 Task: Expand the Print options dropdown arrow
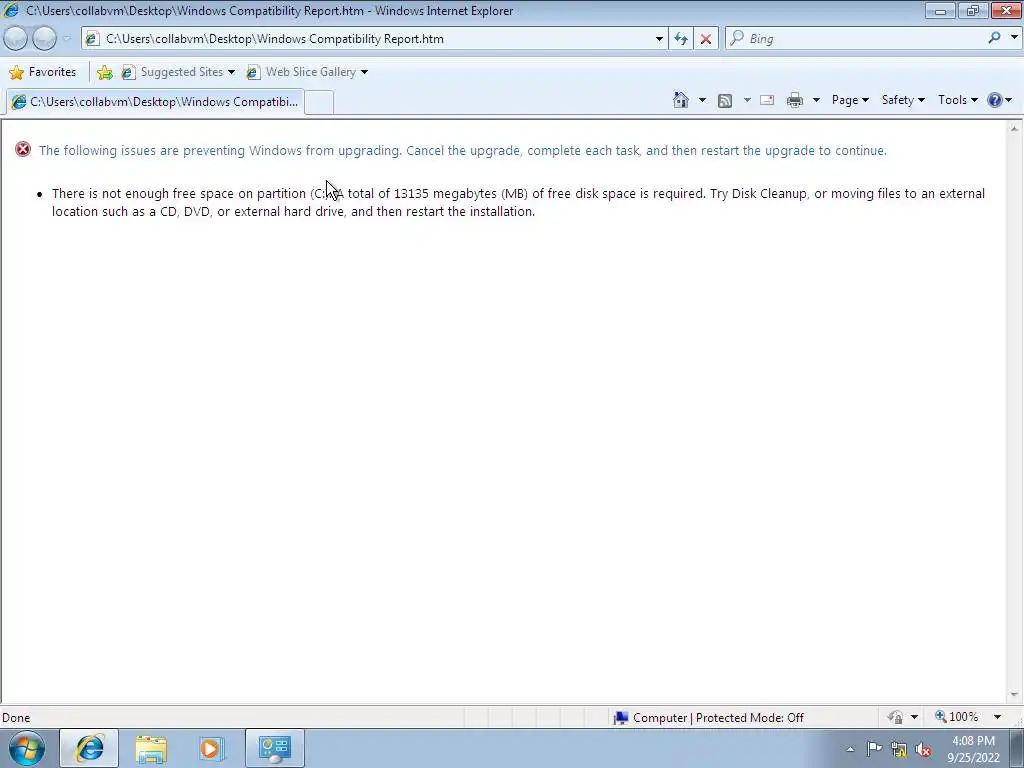816,100
